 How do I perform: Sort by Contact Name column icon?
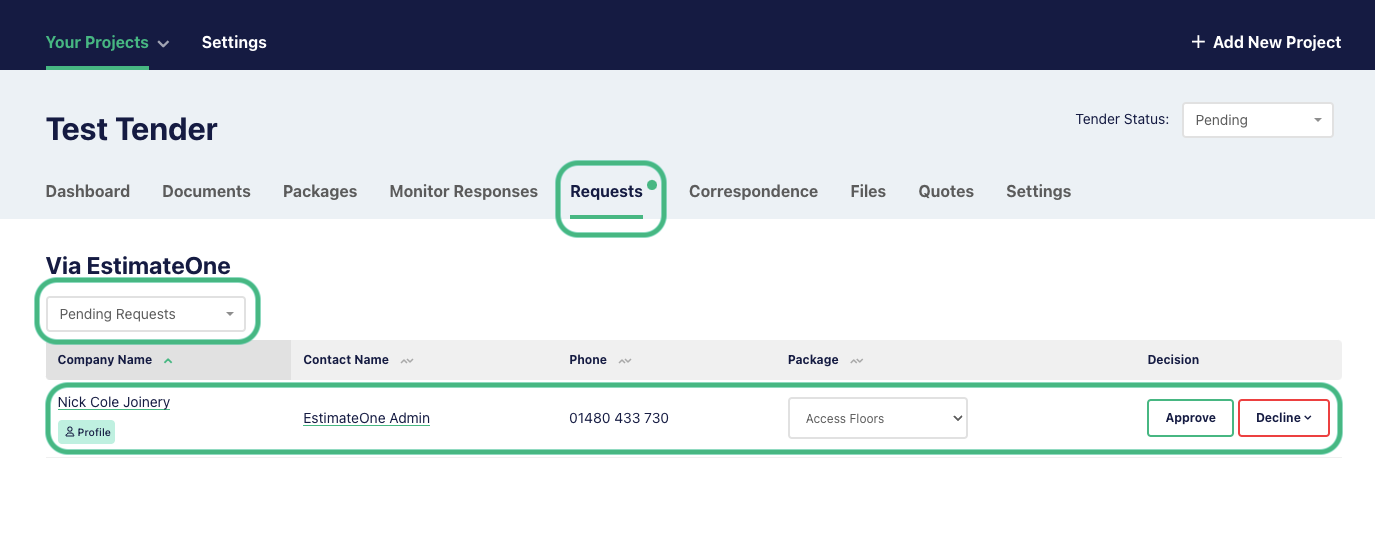(407, 360)
